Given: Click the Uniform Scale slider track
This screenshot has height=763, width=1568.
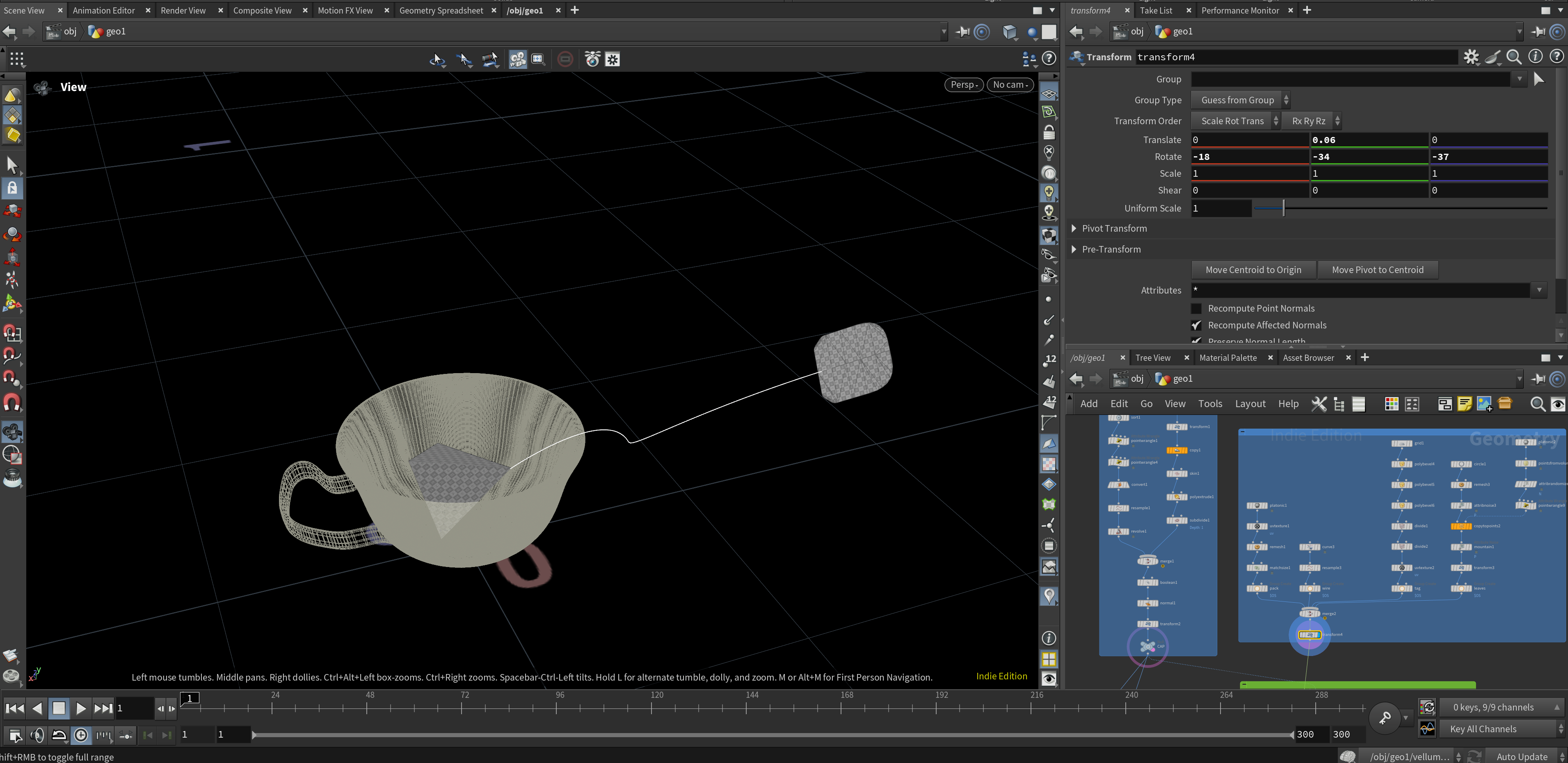Looking at the screenshot, I should tap(1400, 209).
